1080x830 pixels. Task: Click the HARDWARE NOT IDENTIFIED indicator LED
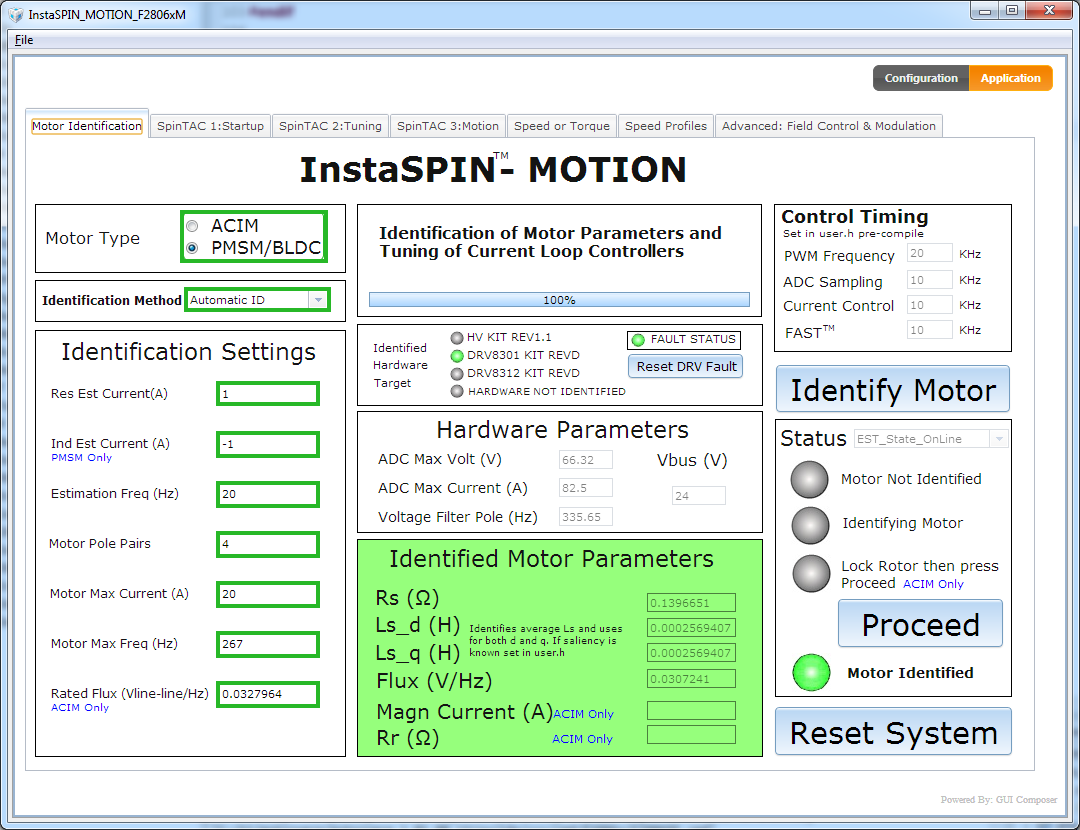457,391
